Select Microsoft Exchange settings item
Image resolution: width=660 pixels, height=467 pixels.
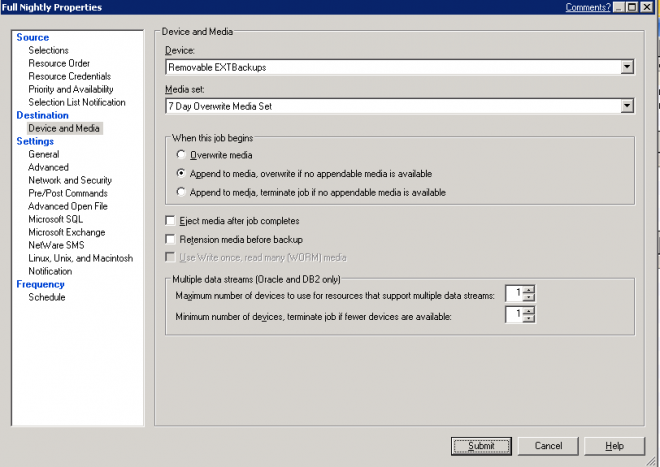pyautogui.click(x=67, y=232)
